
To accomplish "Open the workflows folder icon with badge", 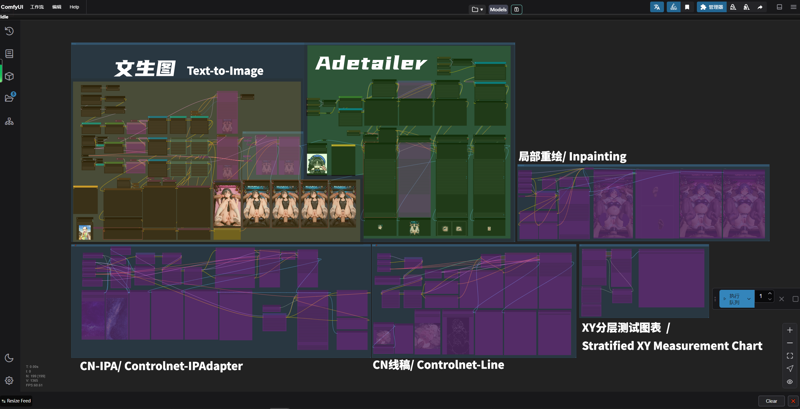I will (9, 98).
